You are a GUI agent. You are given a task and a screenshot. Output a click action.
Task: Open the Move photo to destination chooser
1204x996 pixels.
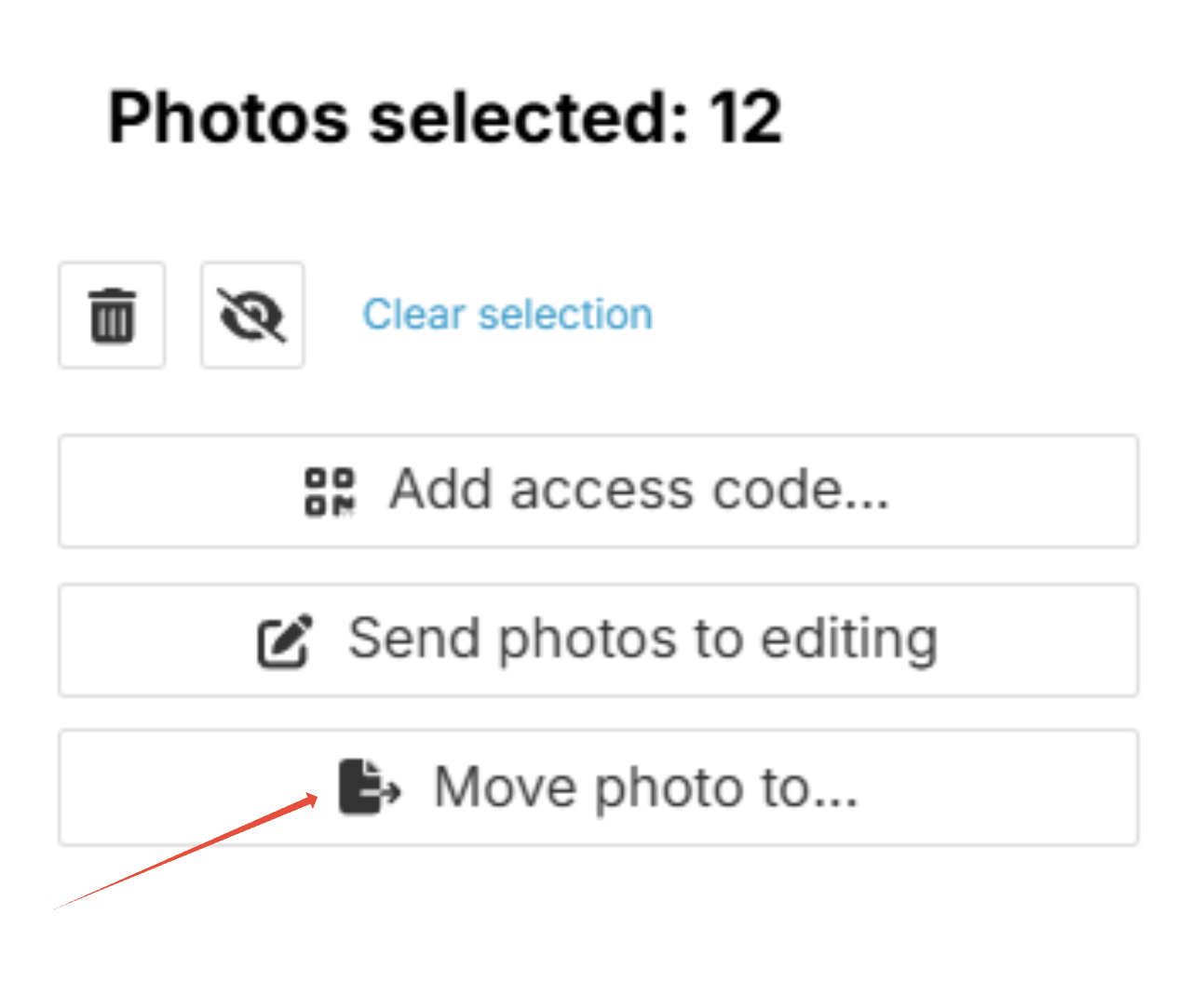[599, 787]
